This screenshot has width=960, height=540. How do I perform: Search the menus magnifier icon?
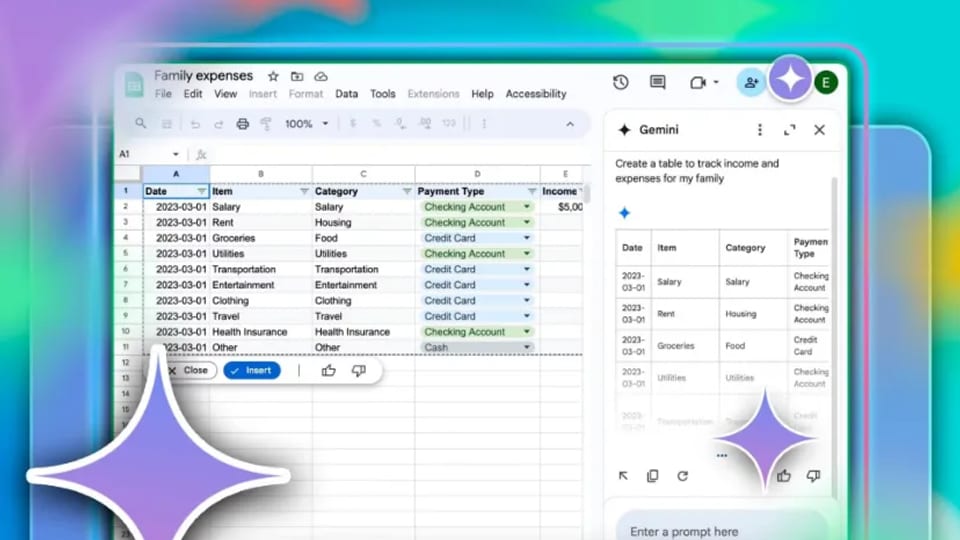coord(141,124)
